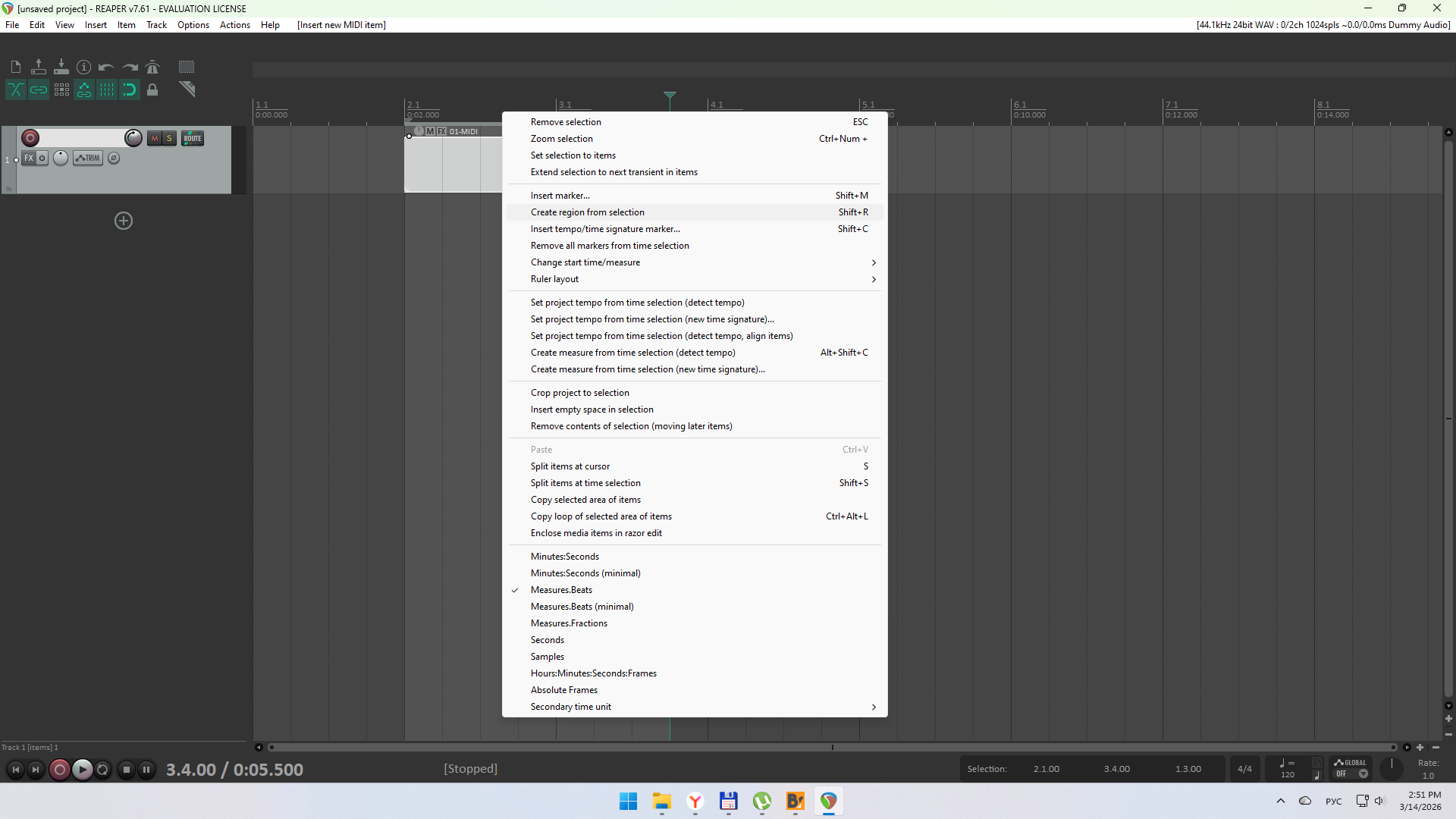The image size is (1456, 819).
Task: Toggle the snap magnet icon
Action: [130, 90]
